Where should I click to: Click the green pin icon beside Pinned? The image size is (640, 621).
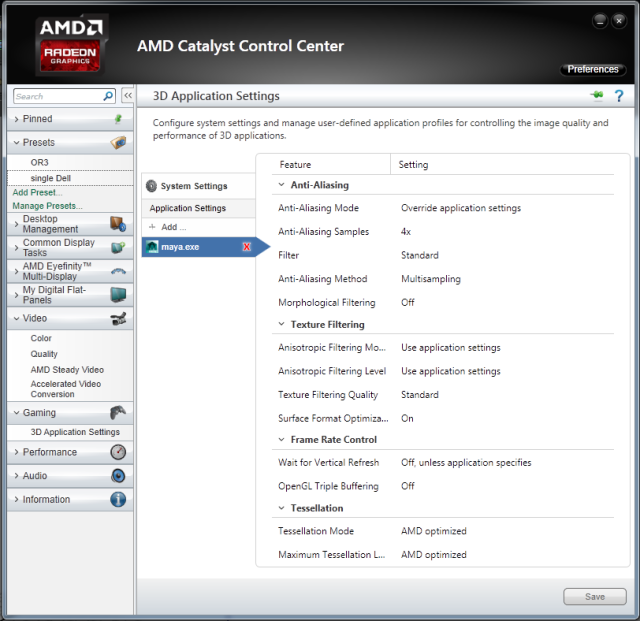click(118, 119)
